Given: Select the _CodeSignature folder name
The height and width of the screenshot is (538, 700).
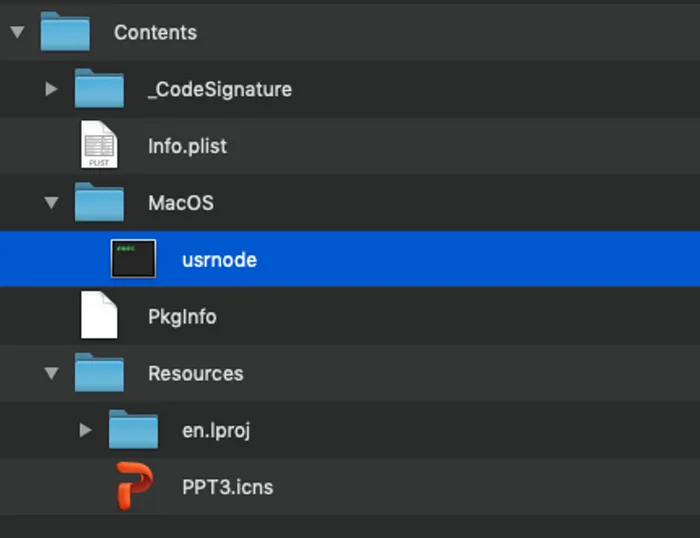Looking at the screenshot, I should (220, 89).
